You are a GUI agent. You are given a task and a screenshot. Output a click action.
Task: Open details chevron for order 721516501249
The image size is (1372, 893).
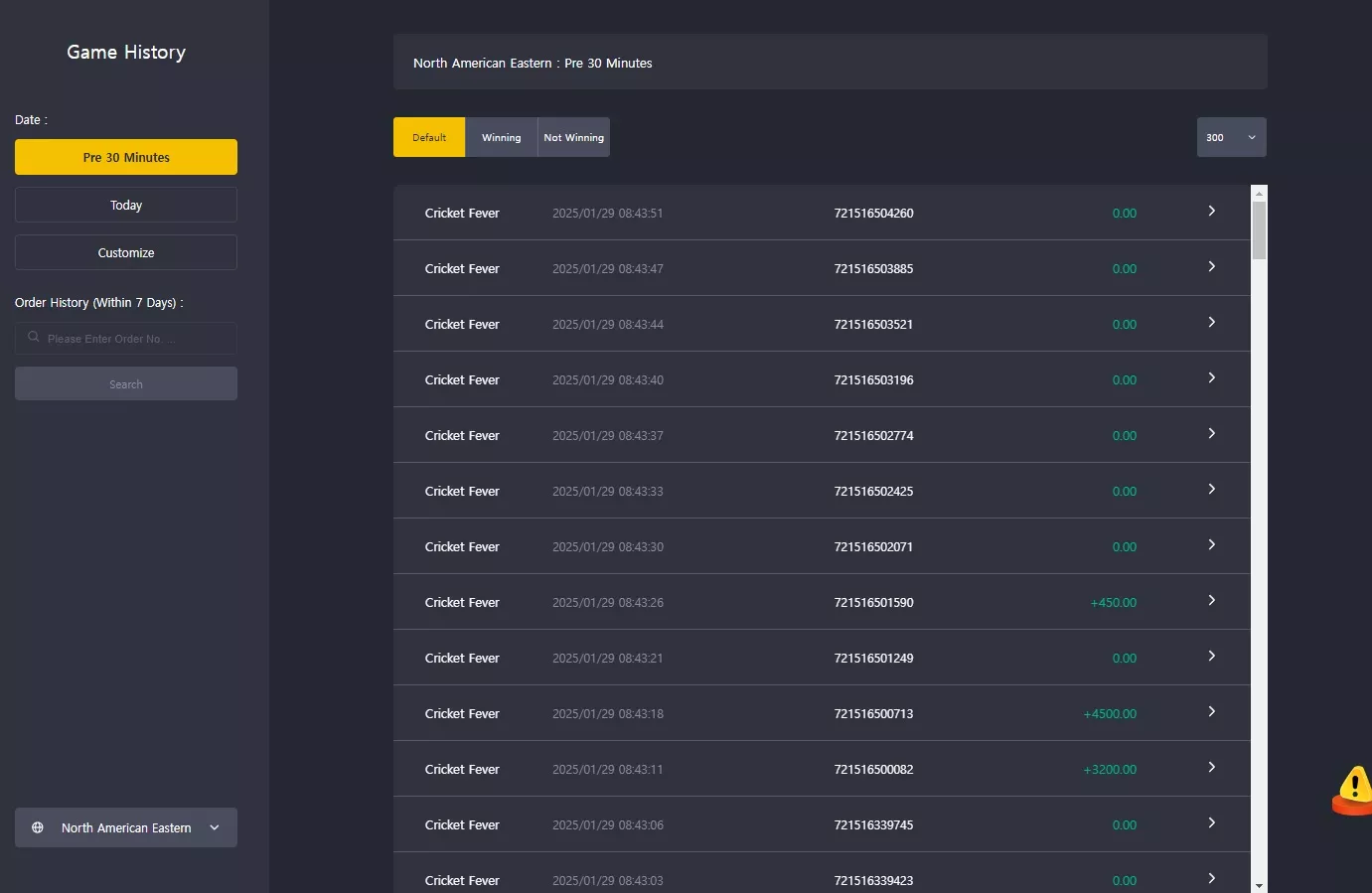1211,656
